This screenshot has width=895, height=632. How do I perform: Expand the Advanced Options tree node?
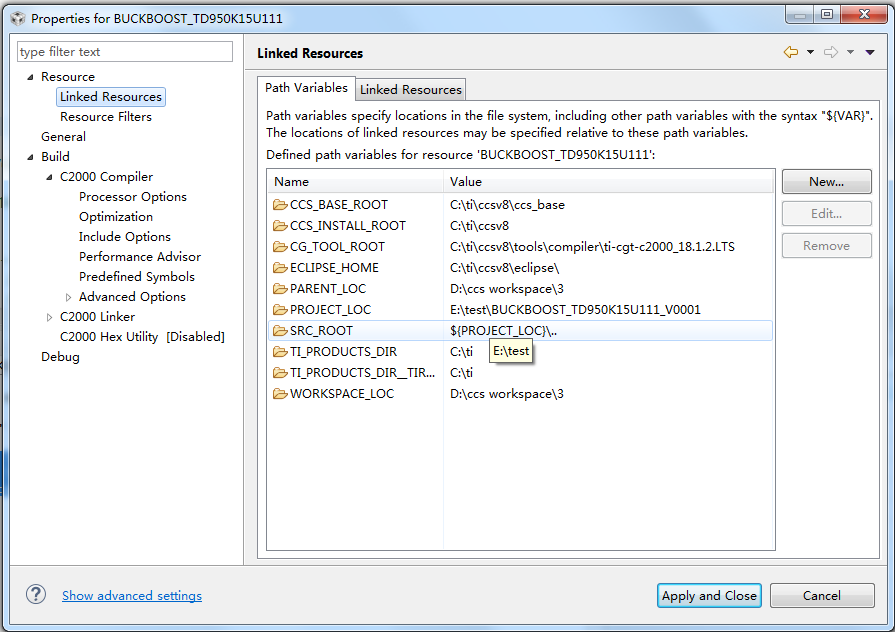68,297
